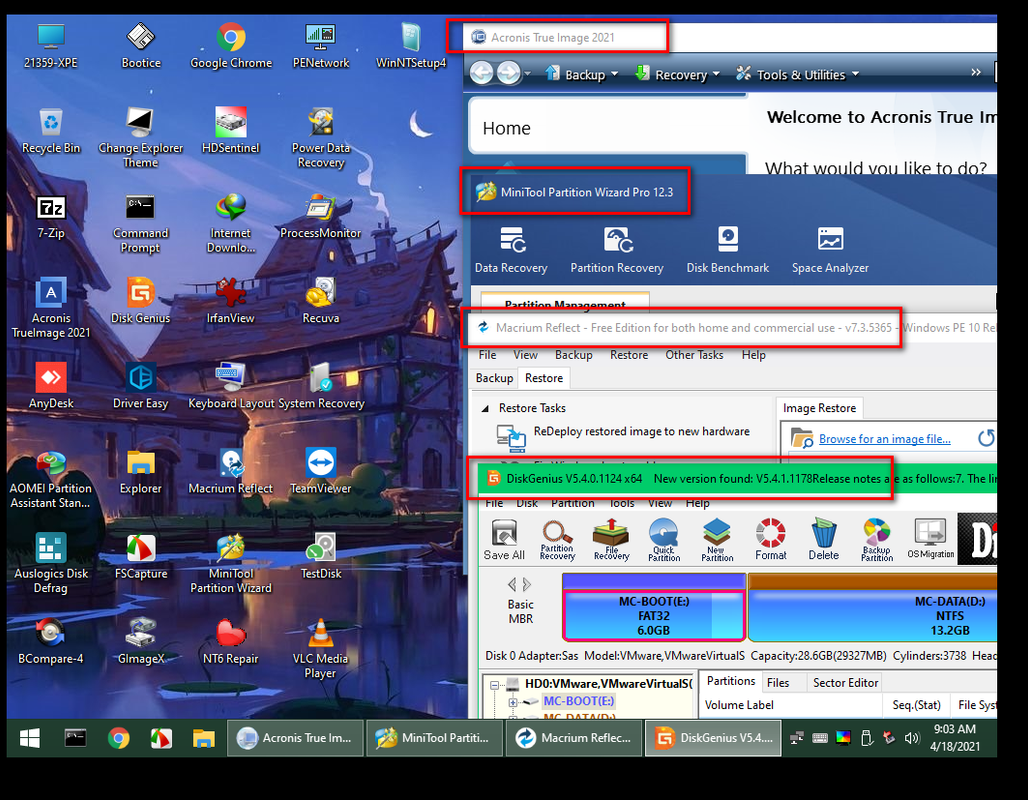The width and height of the screenshot is (1028, 800).
Task: Open PENetwork desktop icon
Action: (x=321, y=45)
